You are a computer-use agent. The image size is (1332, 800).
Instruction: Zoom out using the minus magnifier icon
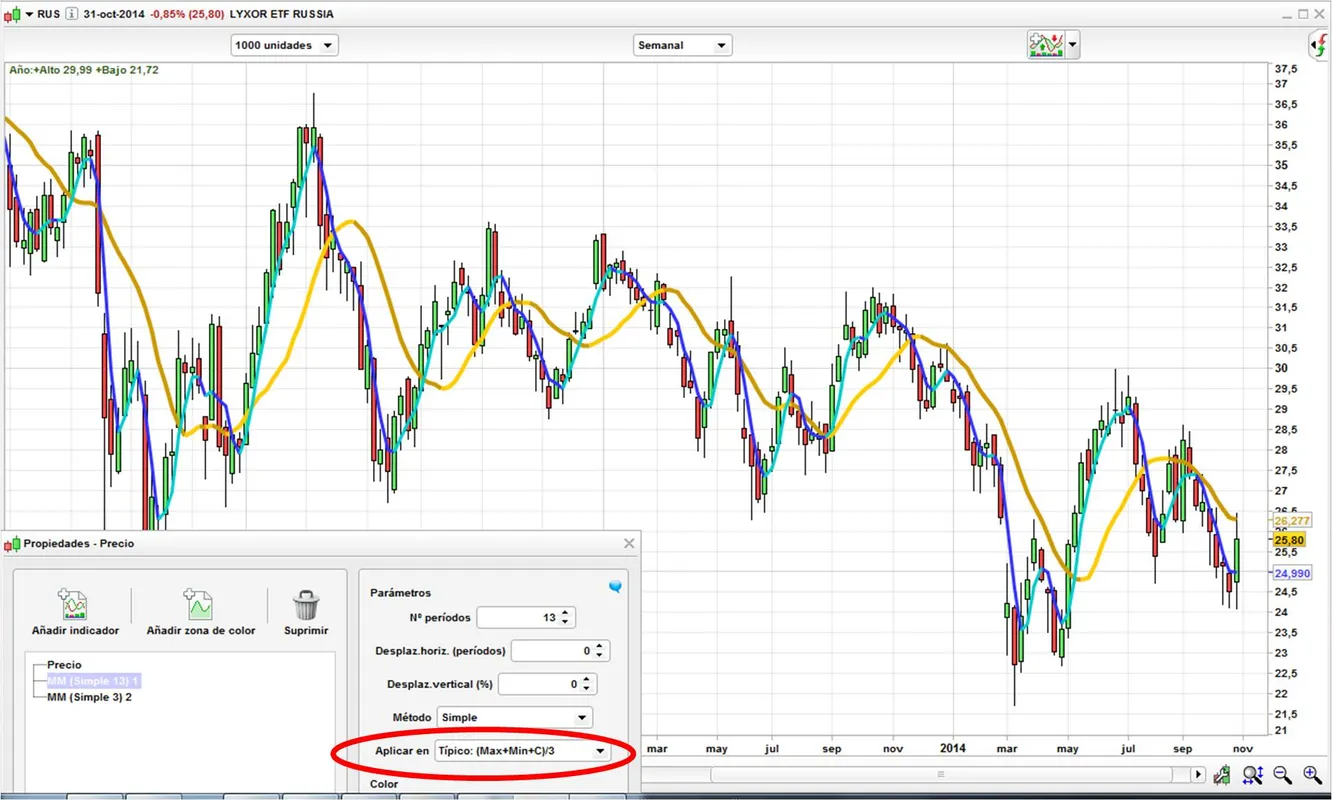pyautogui.click(x=1283, y=775)
